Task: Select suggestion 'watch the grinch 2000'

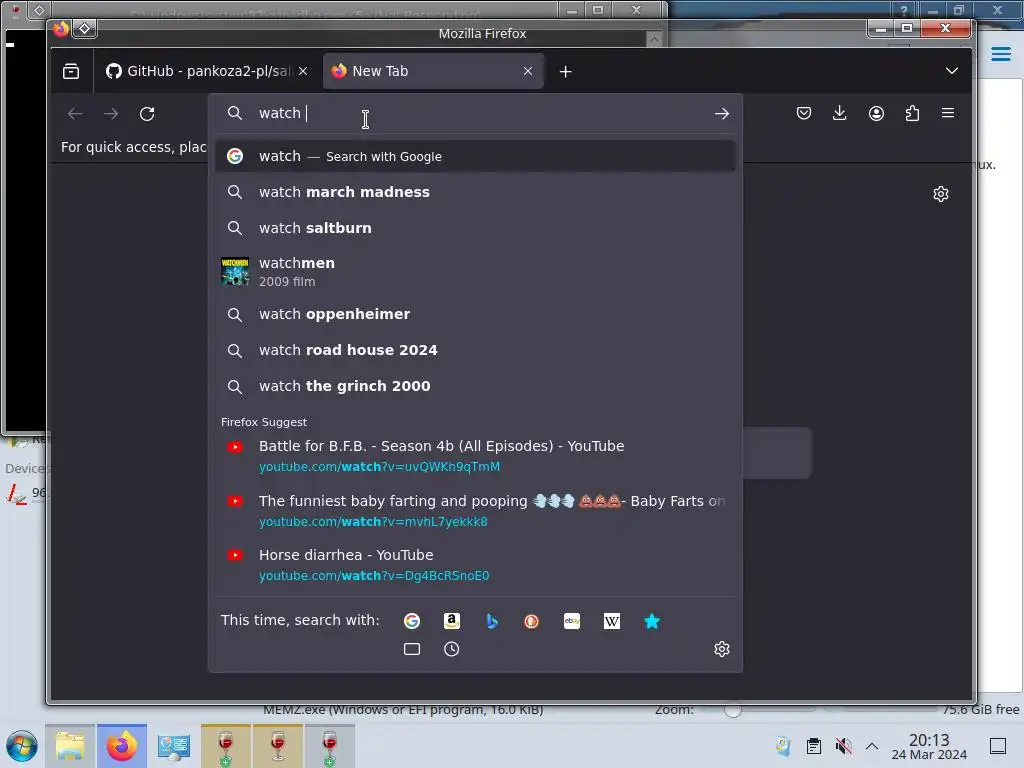Action: (475, 386)
